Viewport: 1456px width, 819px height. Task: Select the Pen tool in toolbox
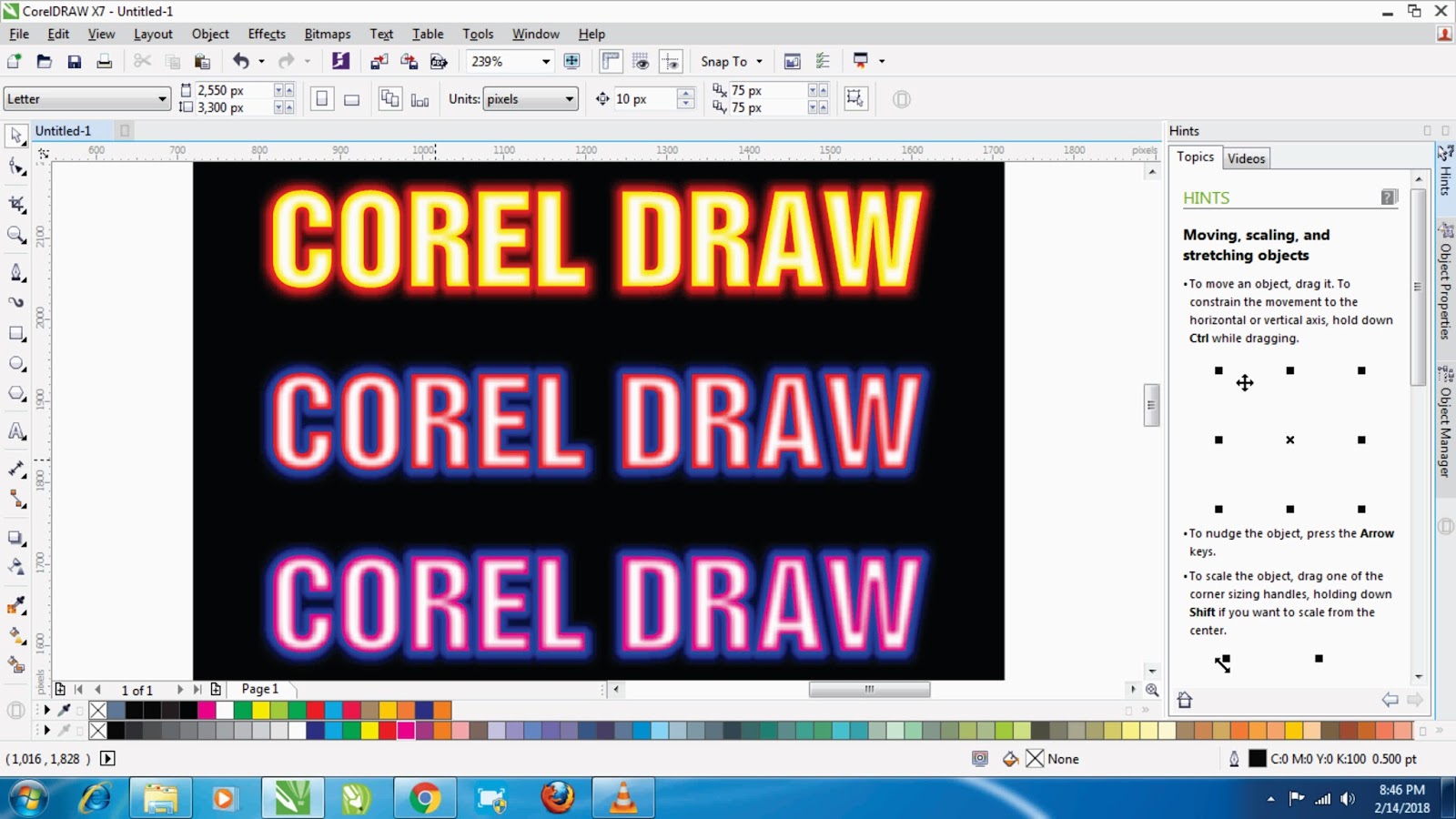(16, 272)
